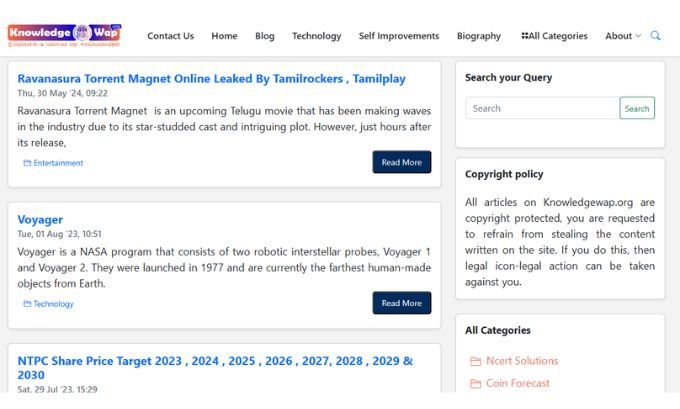Expand the About dropdown menu
Viewport: 680px width, 409px height.
coord(623,36)
